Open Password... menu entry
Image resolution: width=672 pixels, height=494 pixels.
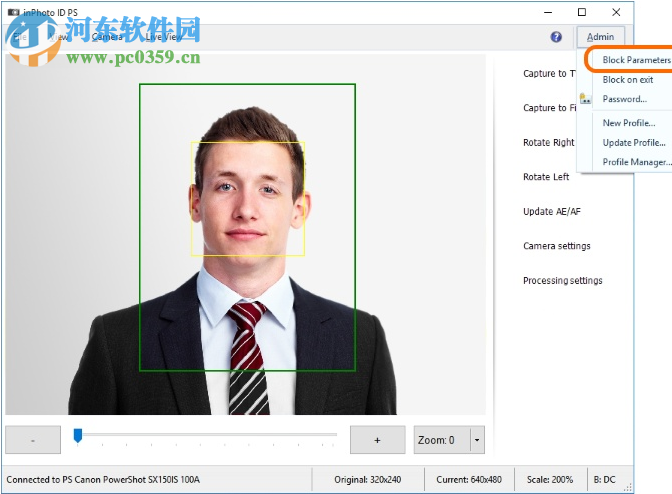point(624,99)
